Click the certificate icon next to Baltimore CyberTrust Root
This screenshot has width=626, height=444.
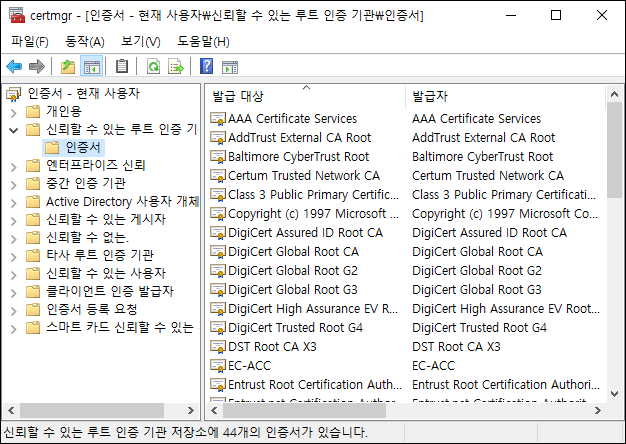pos(218,157)
